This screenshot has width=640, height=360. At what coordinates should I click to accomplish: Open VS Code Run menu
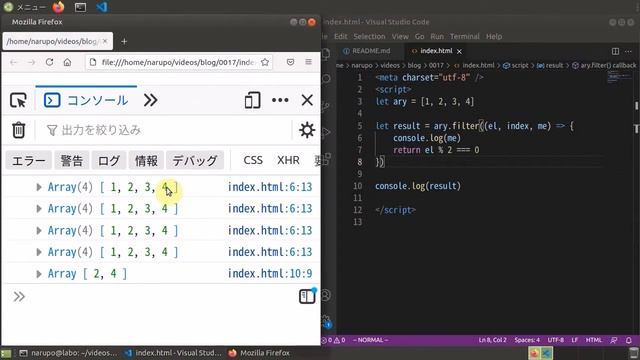point(437,36)
